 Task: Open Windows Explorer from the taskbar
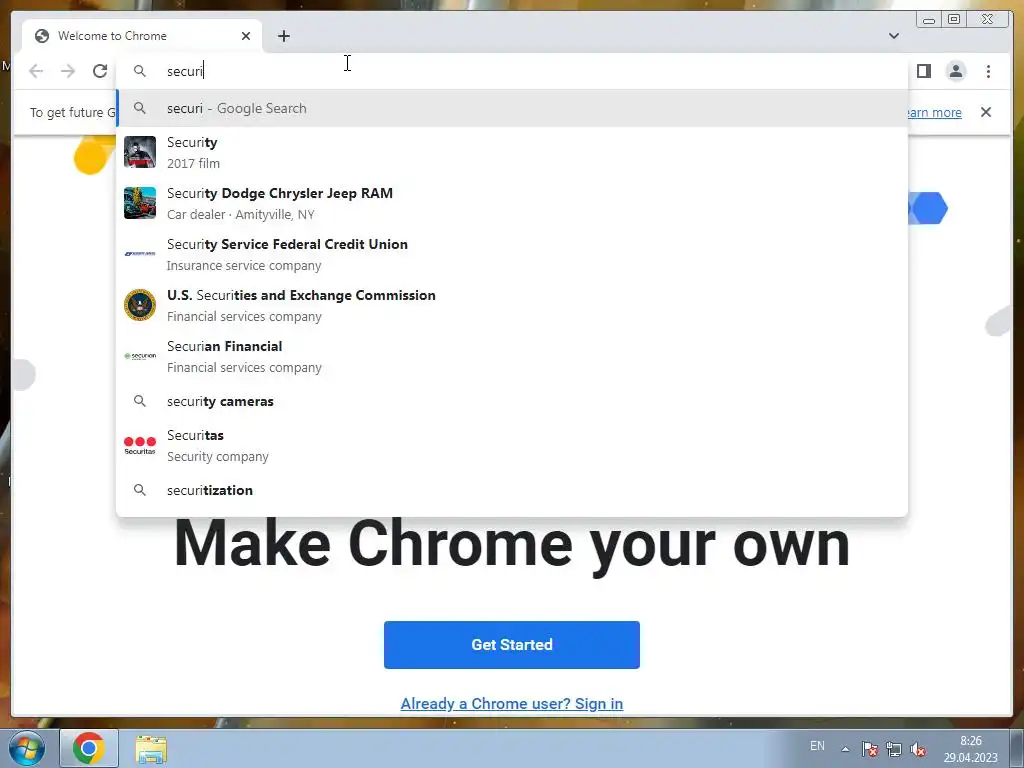coord(151,749)
